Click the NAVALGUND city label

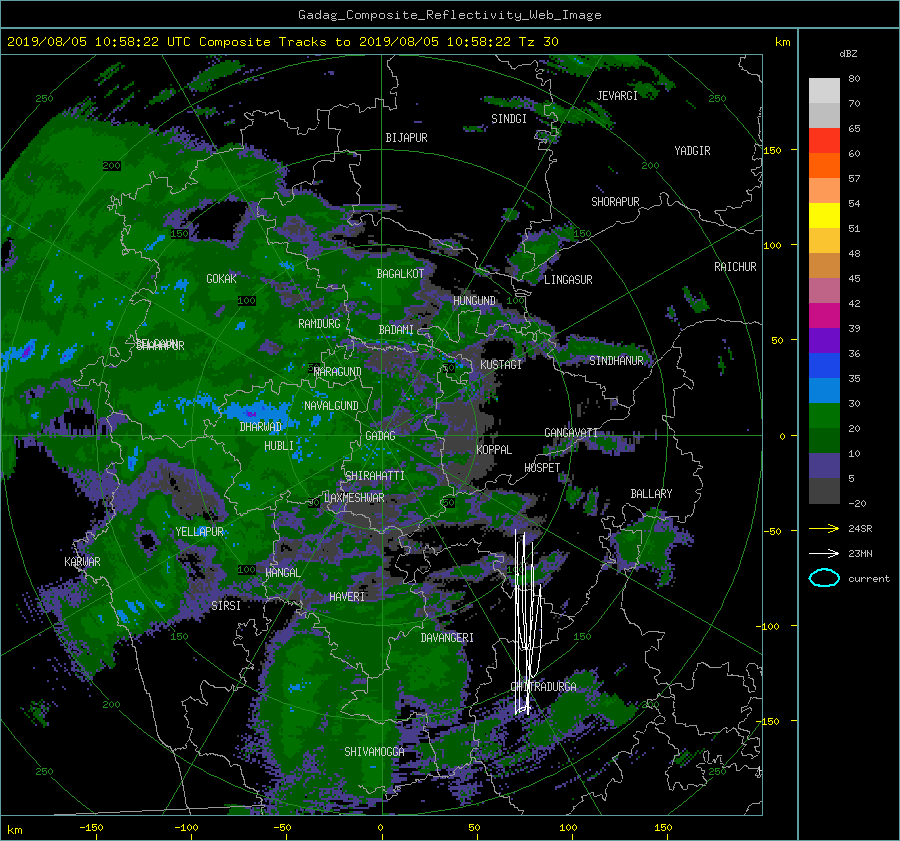[x=331, y=406]
